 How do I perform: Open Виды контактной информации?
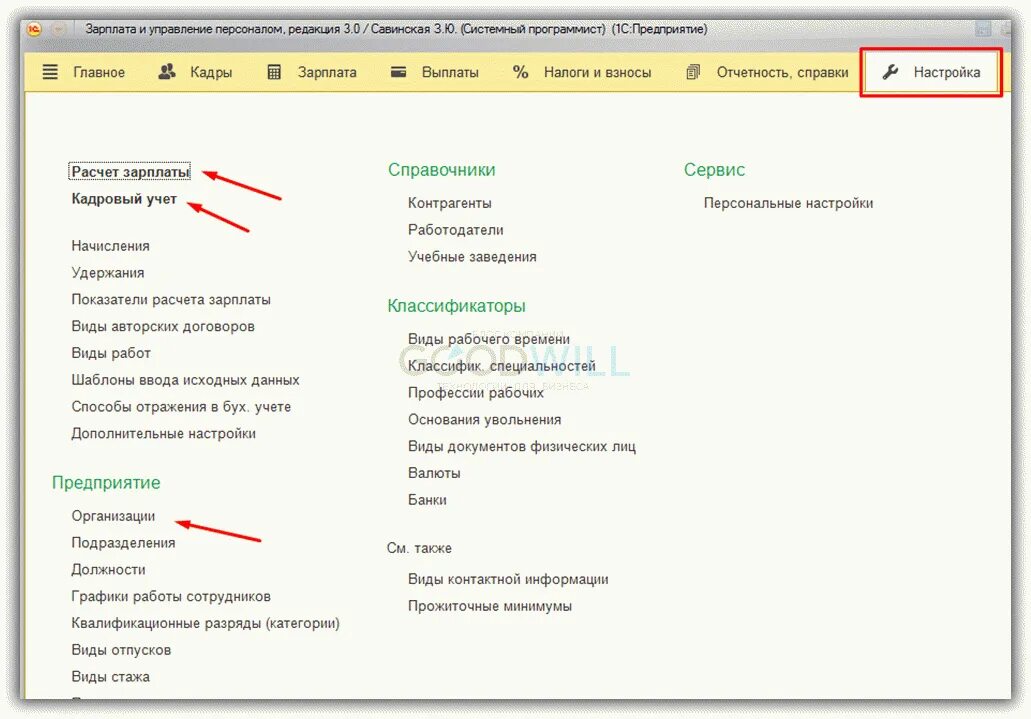508,580
